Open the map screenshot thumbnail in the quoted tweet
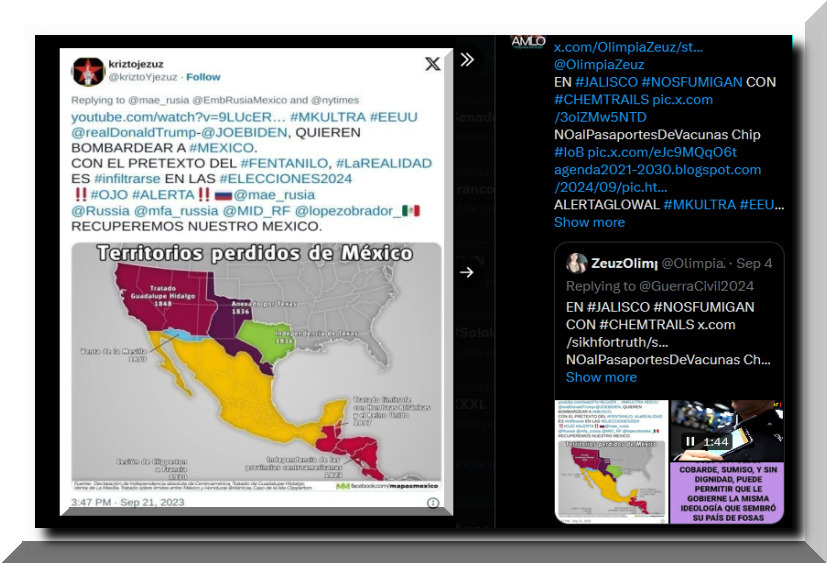The height and width of the screenshot is (563, 827). [x=612, y=462]
